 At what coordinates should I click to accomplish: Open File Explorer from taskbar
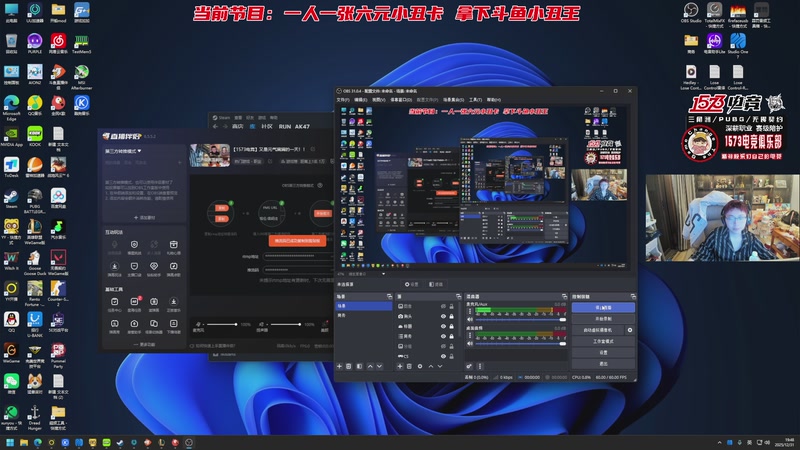tap(23, 442)
